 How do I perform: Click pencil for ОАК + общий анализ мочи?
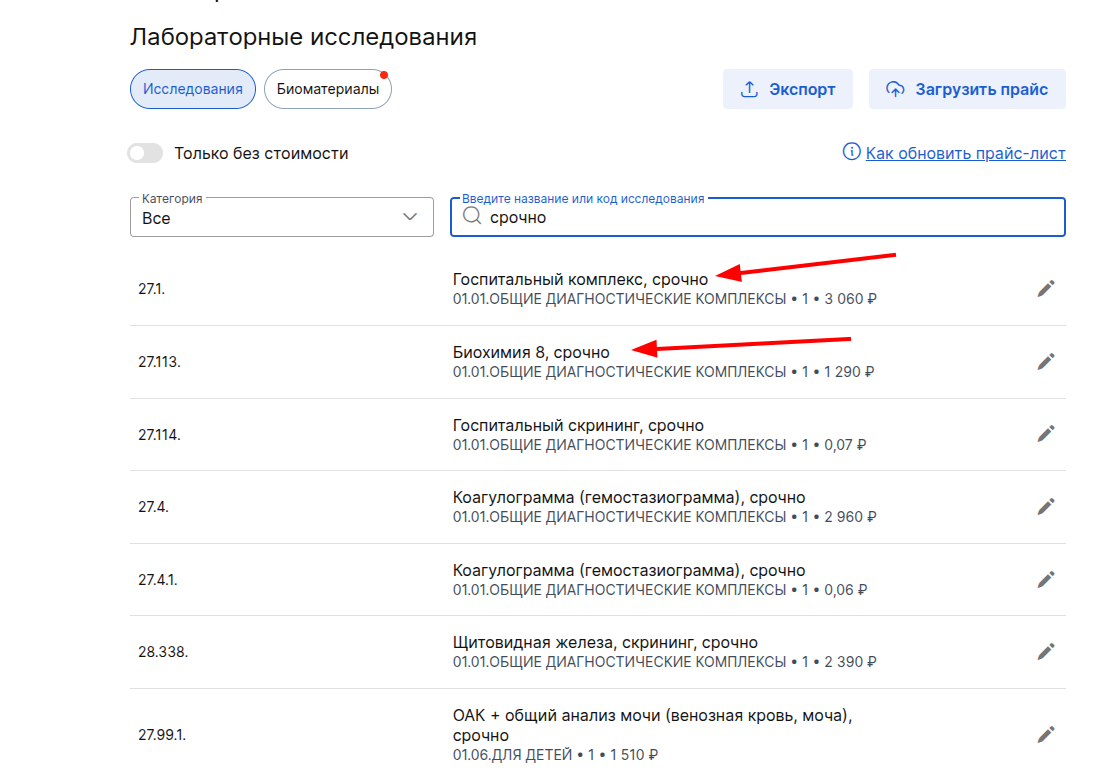(x=1046, y=735)
